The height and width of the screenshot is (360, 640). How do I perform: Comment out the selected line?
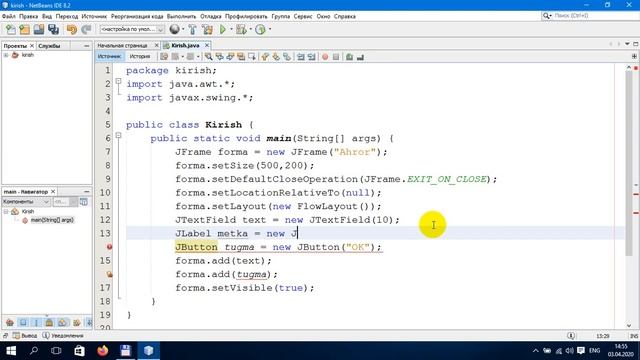[x=349, y=57]
